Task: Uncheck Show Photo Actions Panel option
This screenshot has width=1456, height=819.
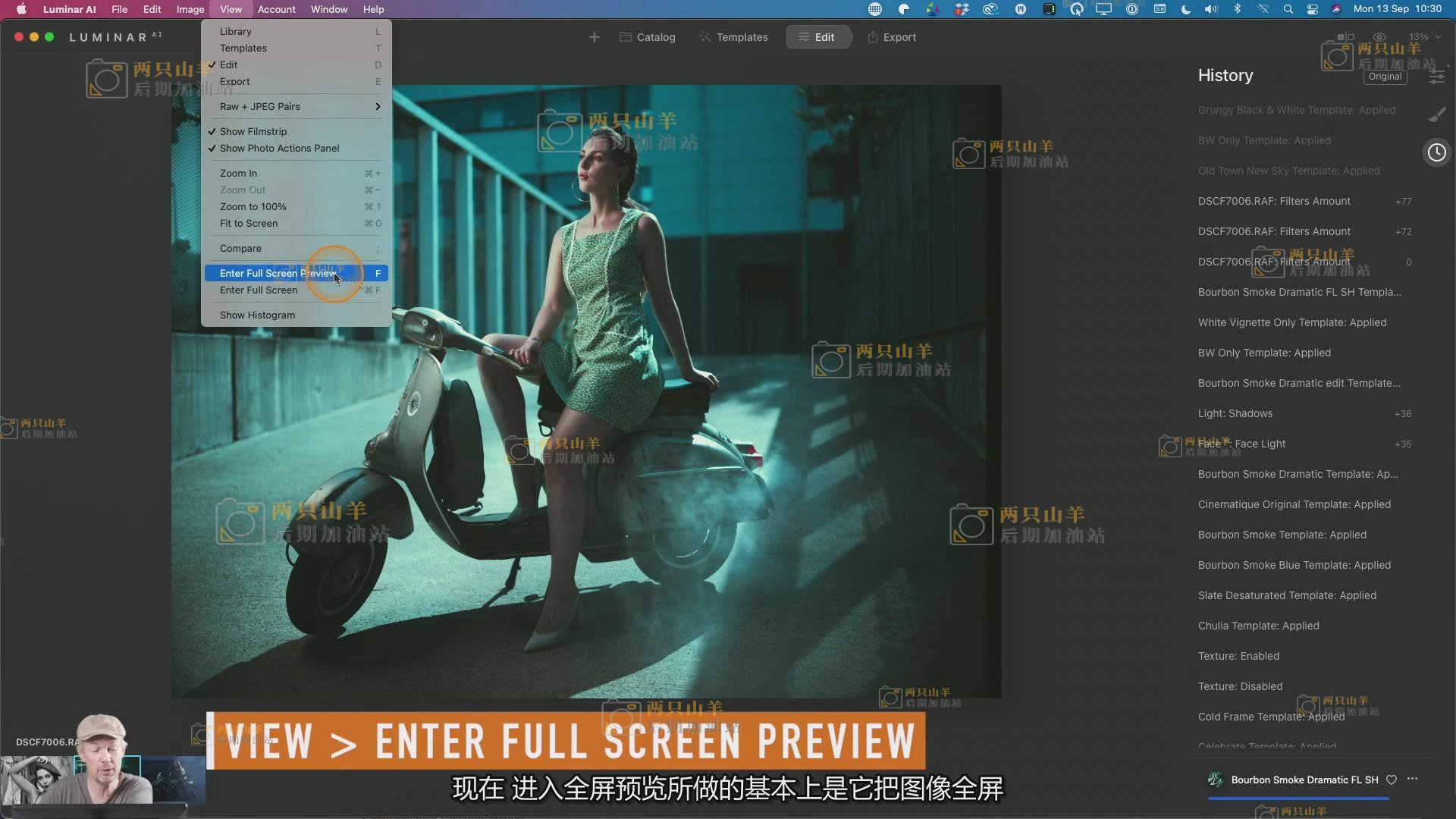Action: click(279, 148)
